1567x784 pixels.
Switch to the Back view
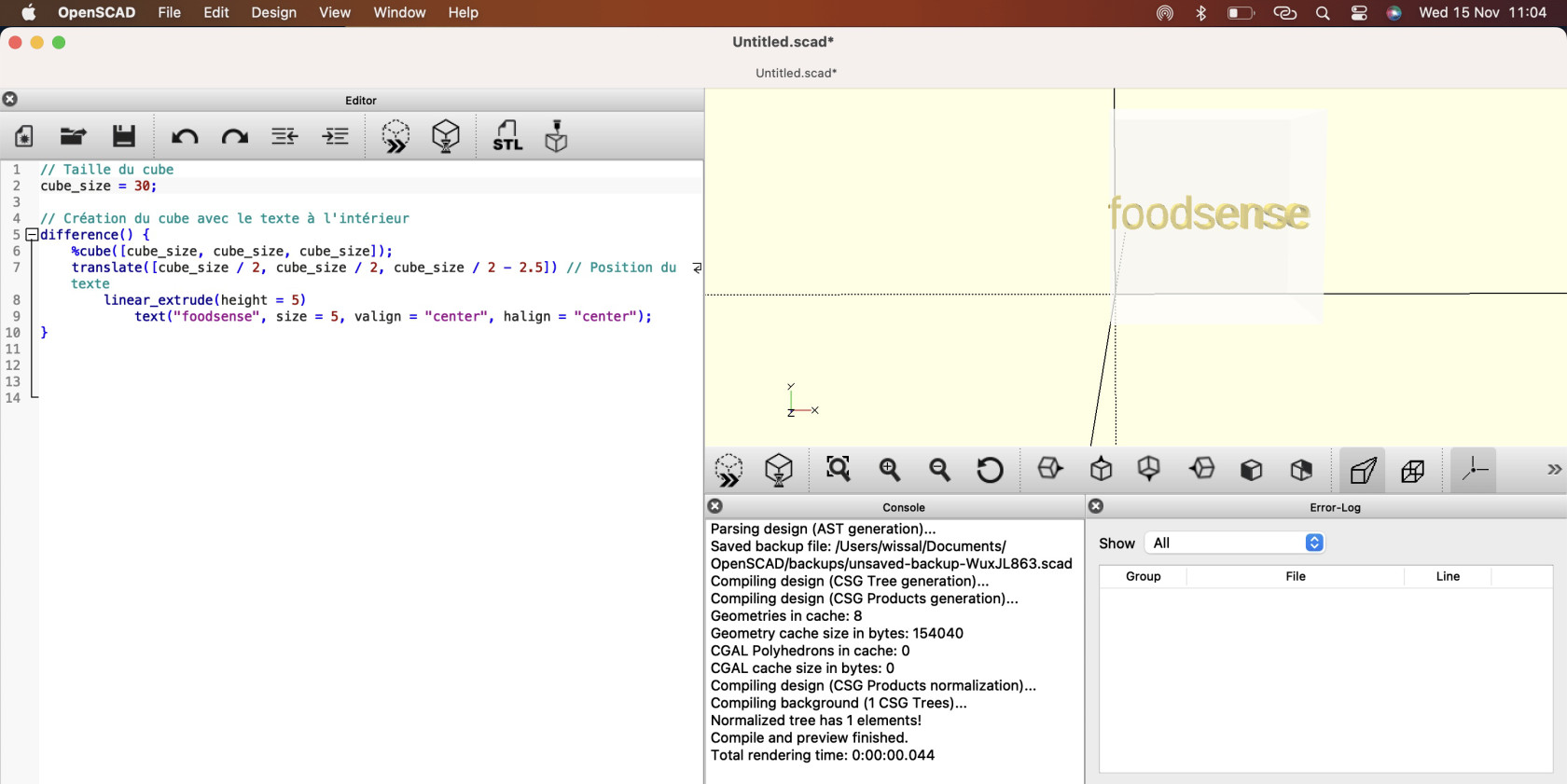pos(1302,470)
